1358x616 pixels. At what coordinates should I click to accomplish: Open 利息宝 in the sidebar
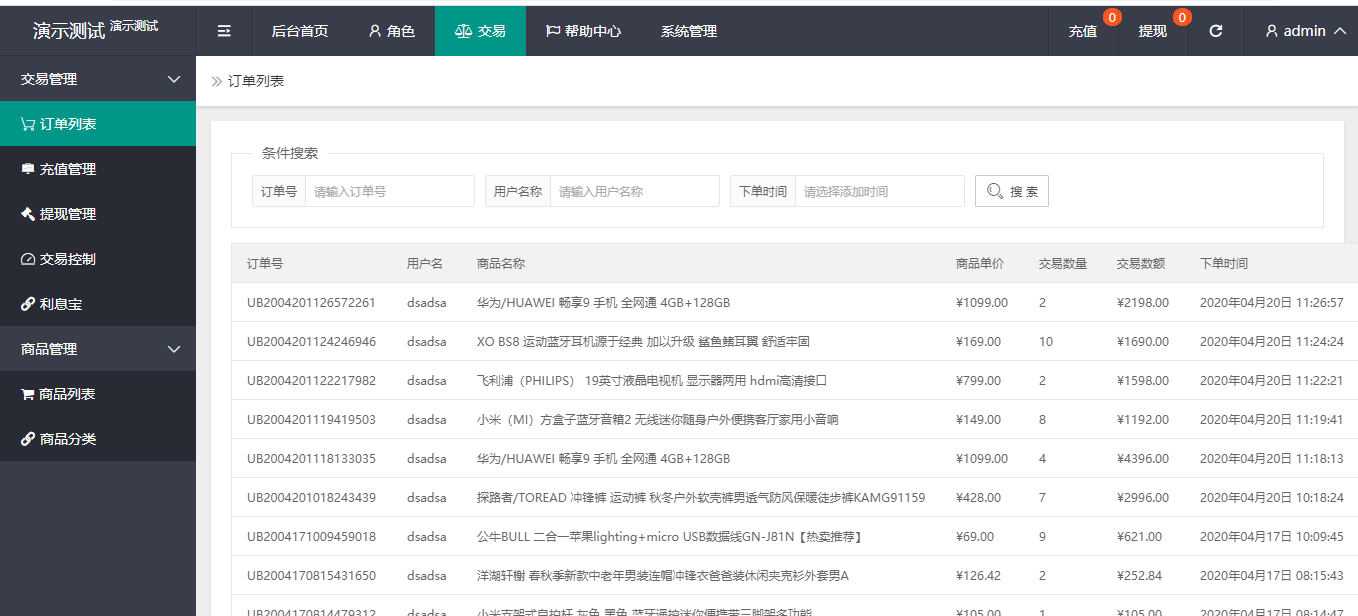60,304
